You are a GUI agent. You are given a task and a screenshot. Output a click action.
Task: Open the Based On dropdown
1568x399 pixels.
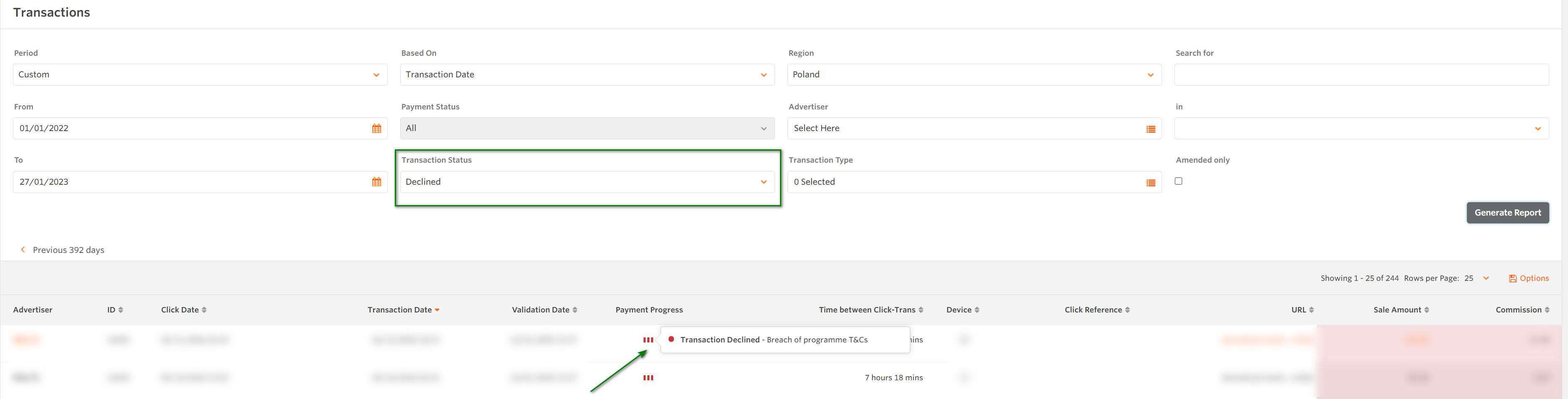[x=587, y=74]
